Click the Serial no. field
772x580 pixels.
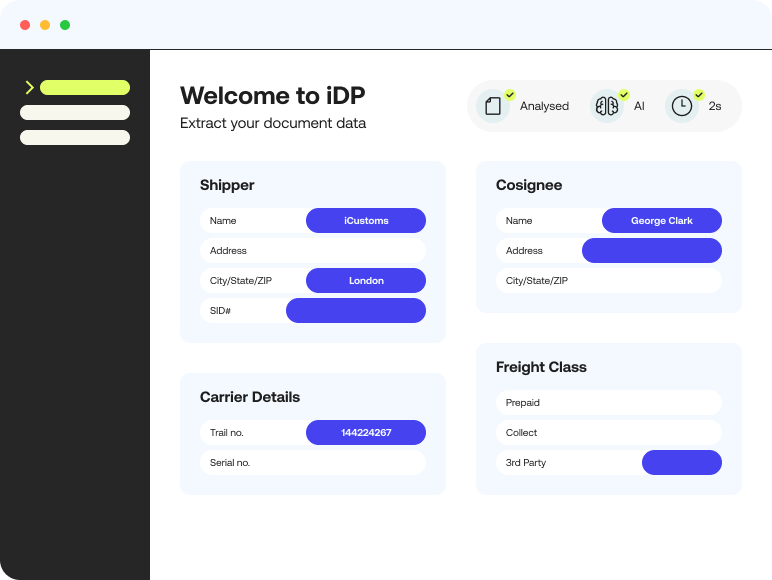313,462
